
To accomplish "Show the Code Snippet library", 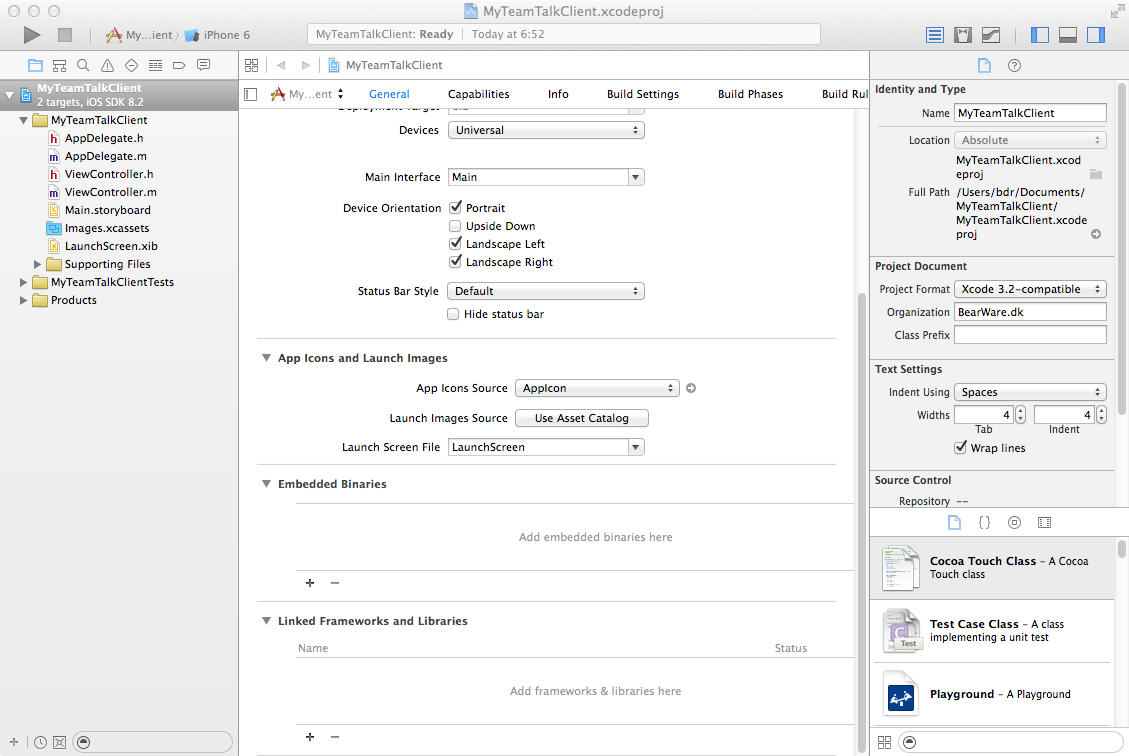I will [x=984, y=522].
